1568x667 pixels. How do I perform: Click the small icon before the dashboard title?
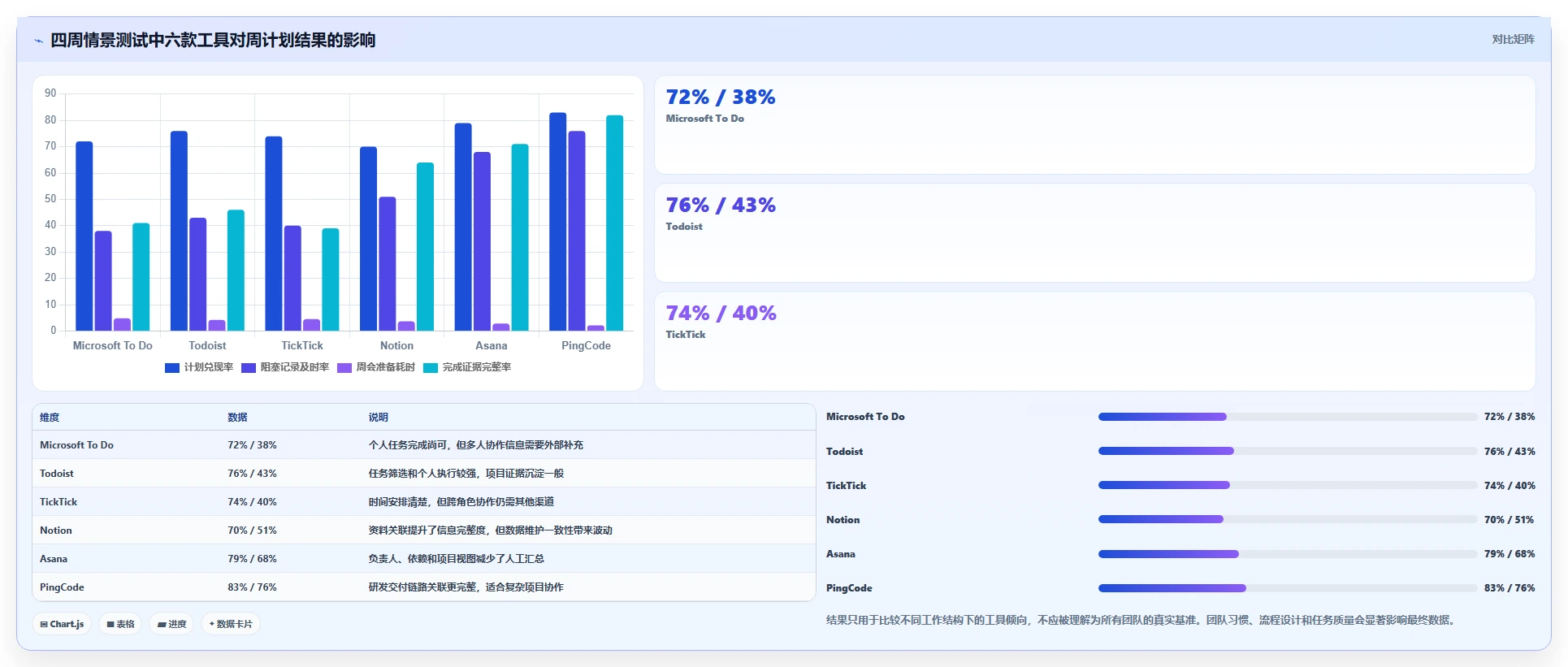click(x=38, y=41)
